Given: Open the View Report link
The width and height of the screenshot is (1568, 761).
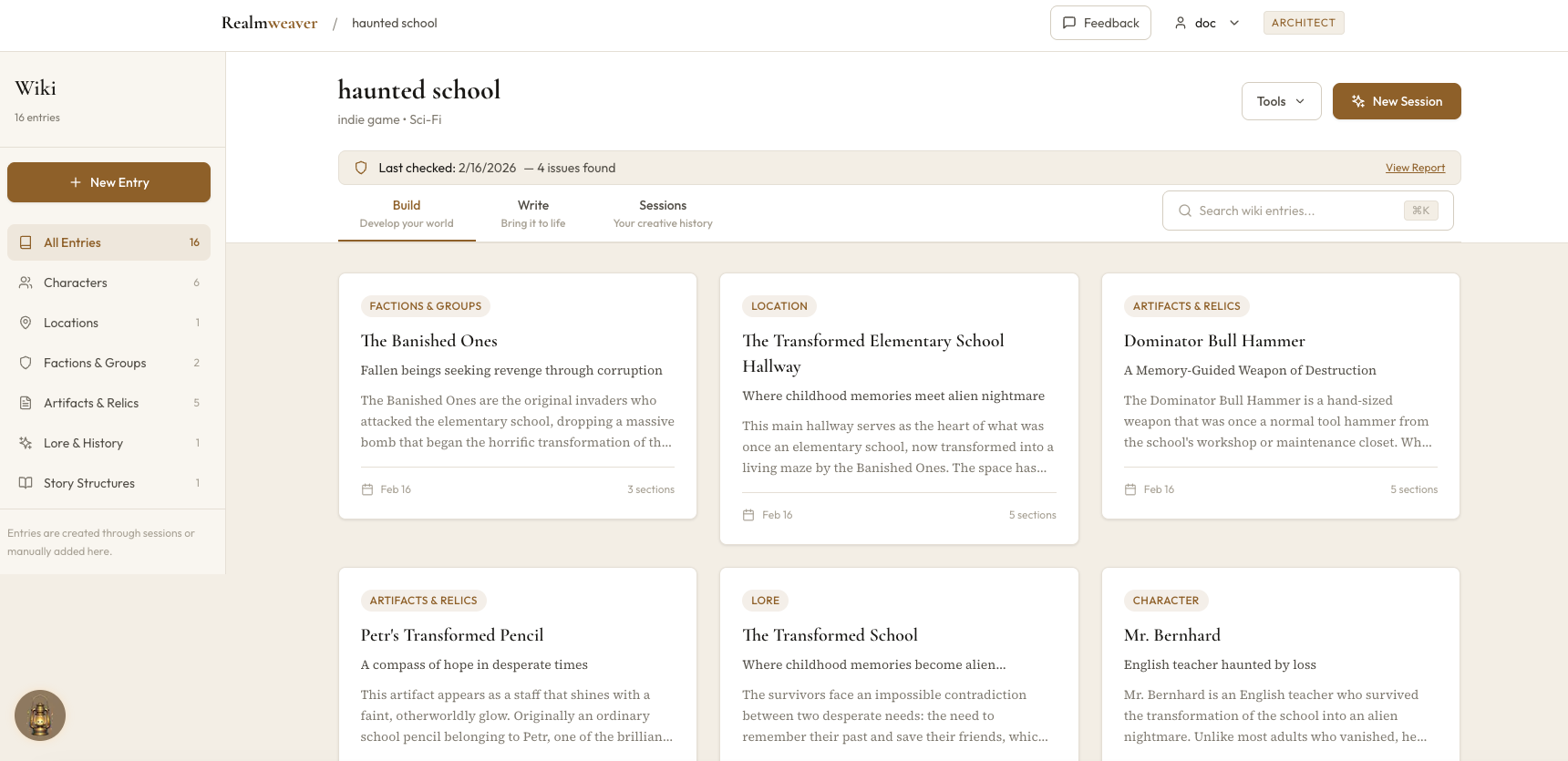Looking at the screenshot, I should click(1415, 168).
